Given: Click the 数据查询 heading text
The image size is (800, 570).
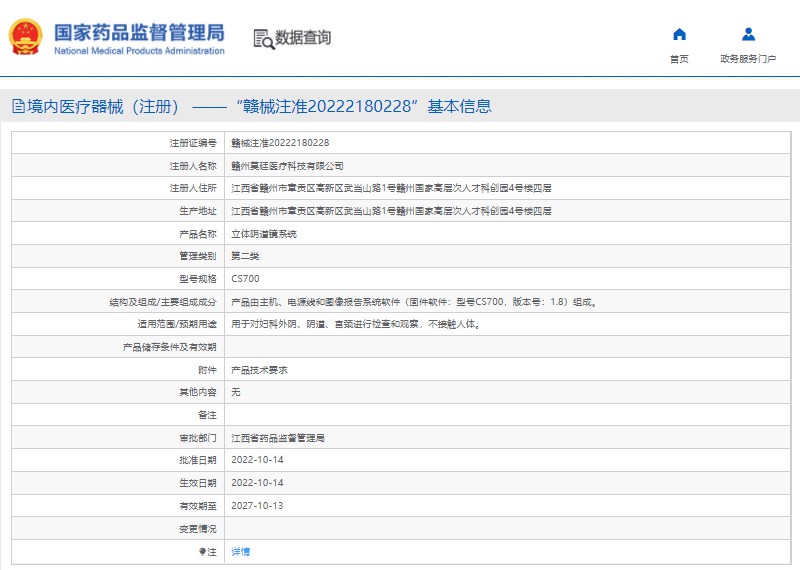Looking at the screenshot, I should click(303, 38).
